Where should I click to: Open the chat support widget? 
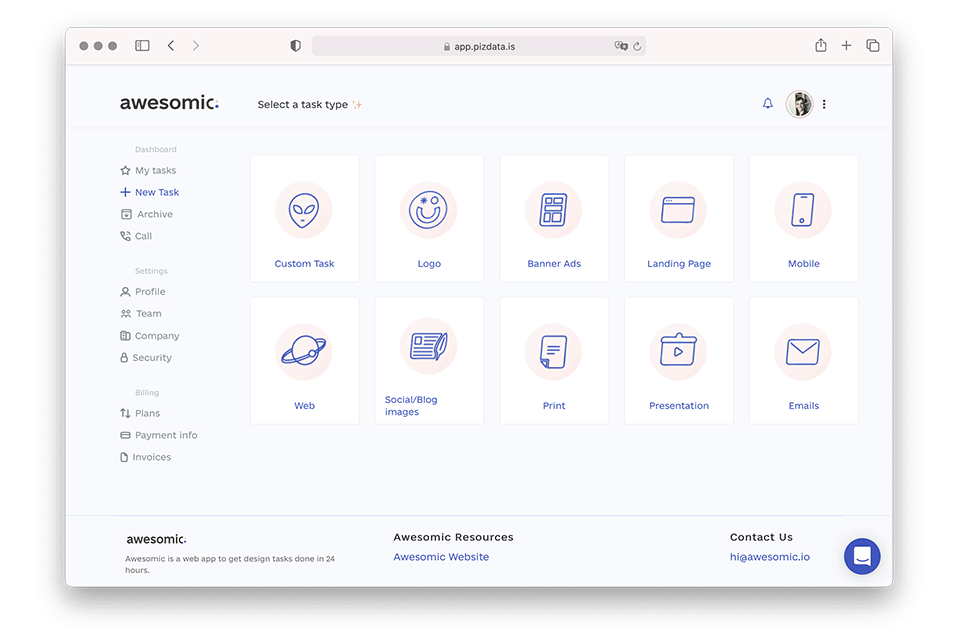(862, 556)
